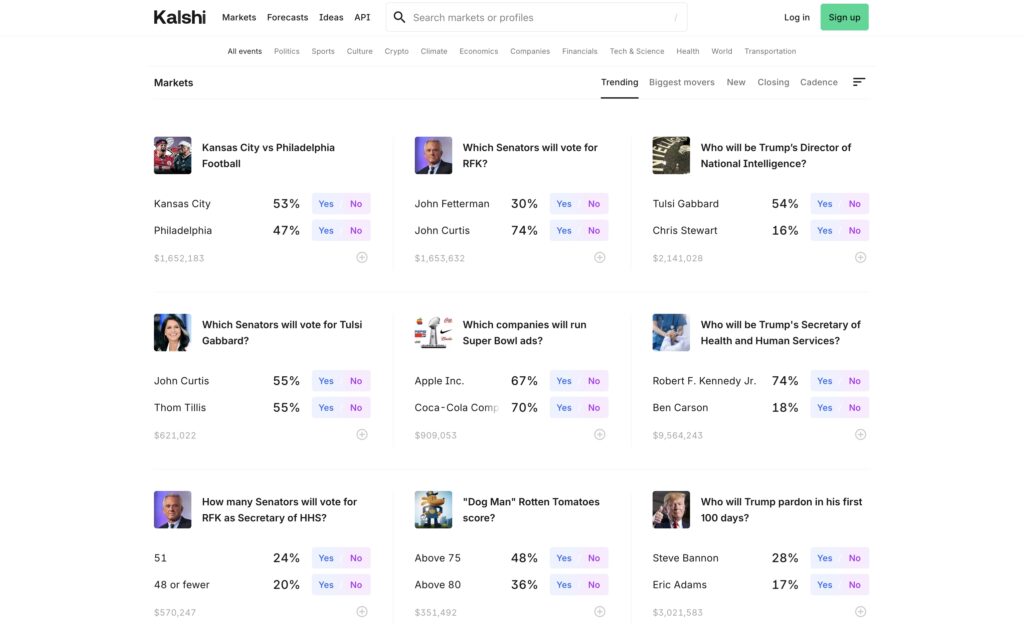The width and height of the screenshot is (1024, 631).
Task: Select the All events category
Action: point(244,51)
